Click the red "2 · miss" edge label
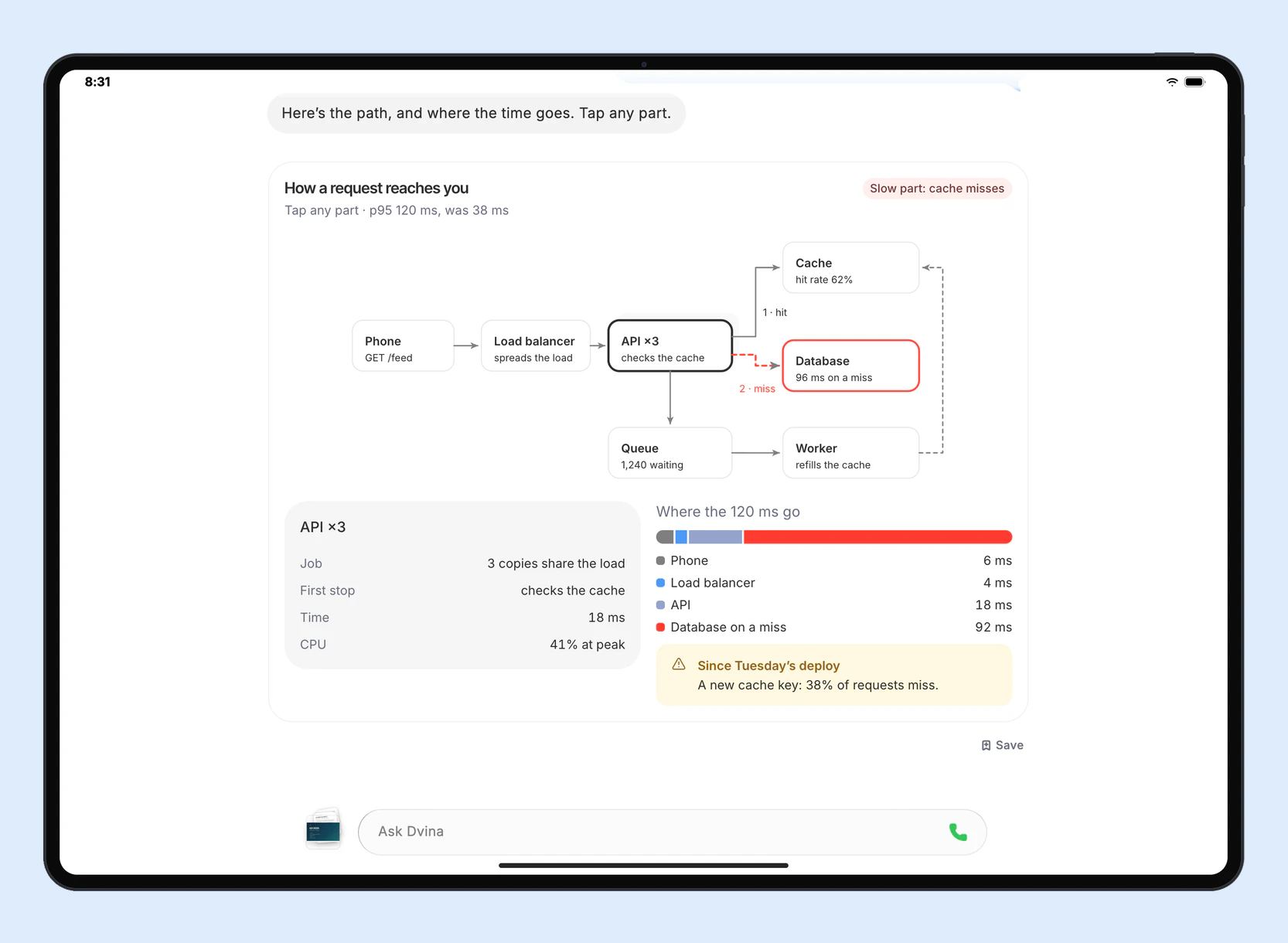The height and width of the screenshot is (943, 1288). [x=757, y=389]
